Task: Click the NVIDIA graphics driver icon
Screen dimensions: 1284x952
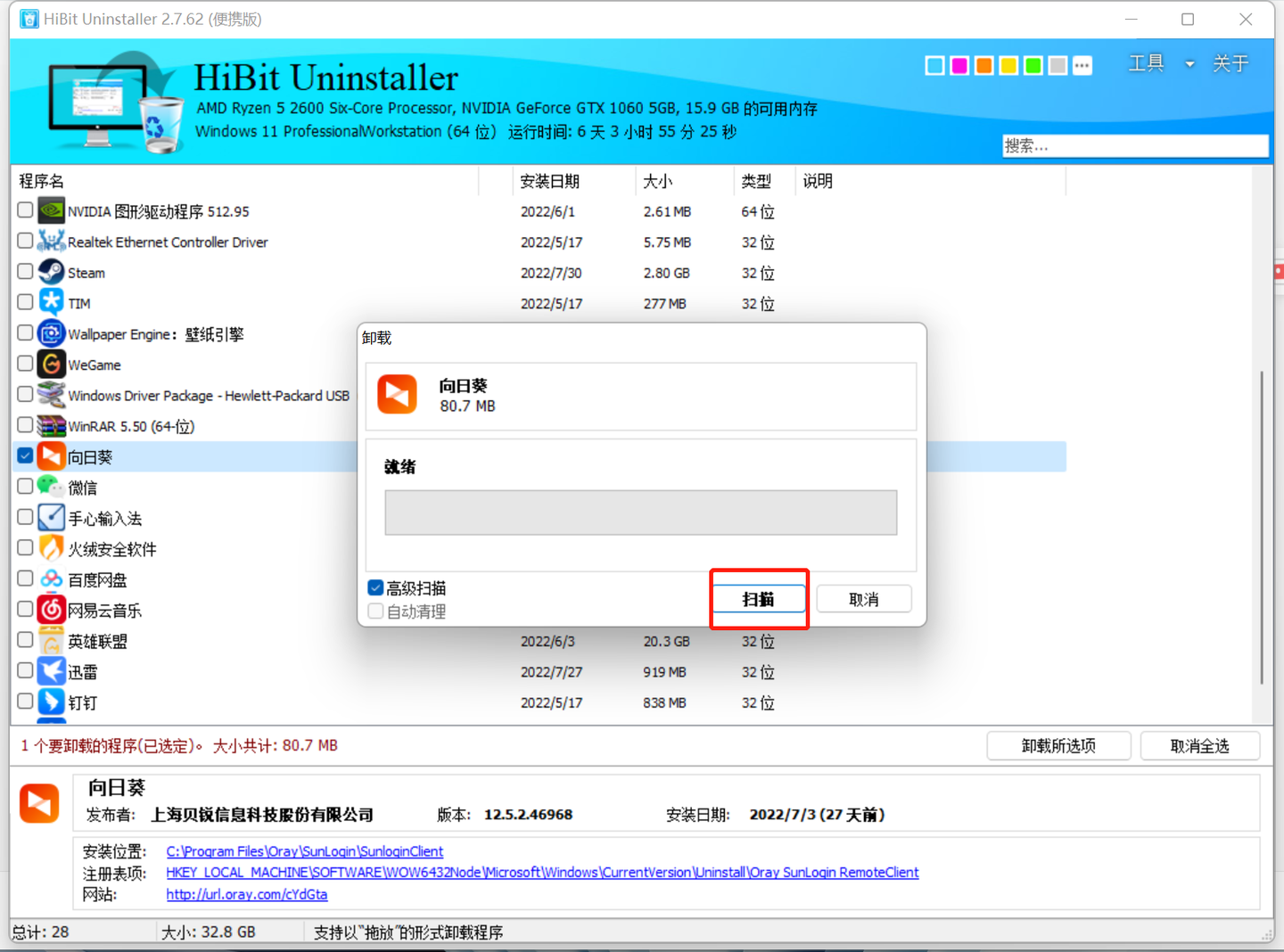Action: tap(51, 210)
